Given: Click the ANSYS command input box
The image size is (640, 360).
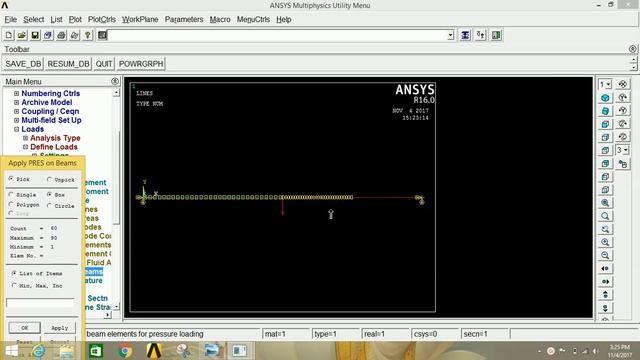Looking at the screenshot, I should [278, 36].
